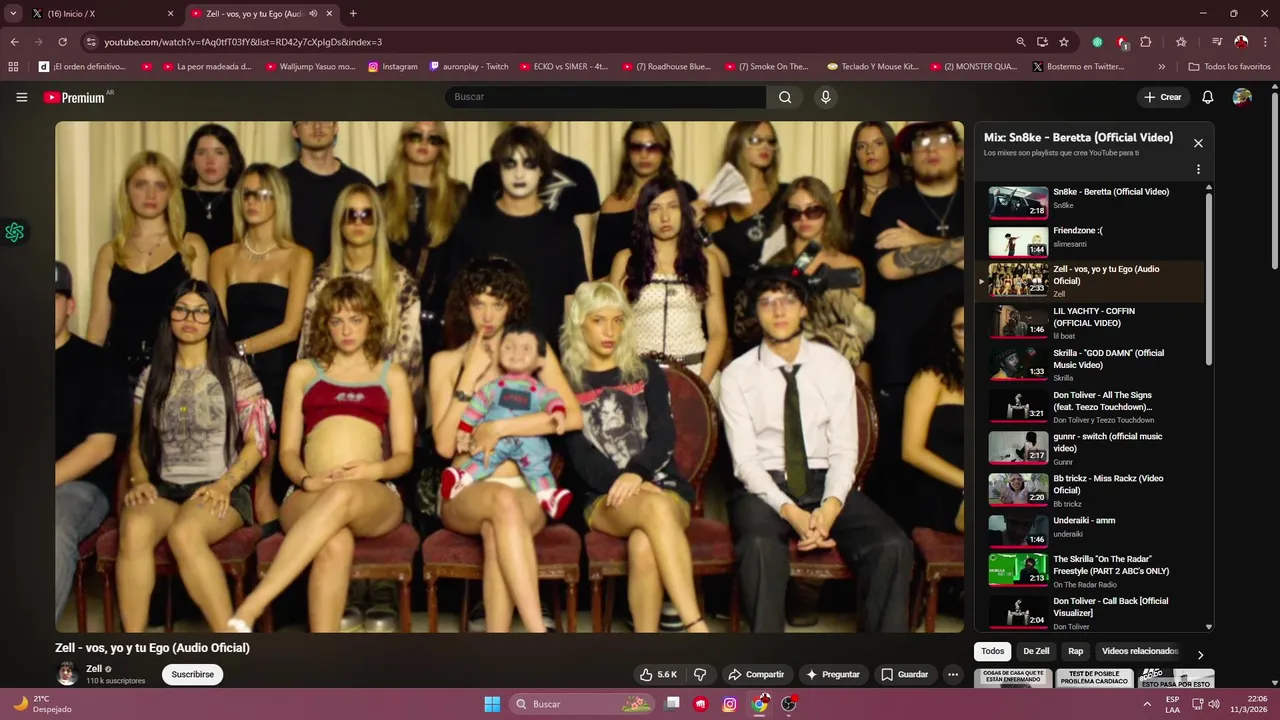Show more bookmarks with the chevron
Image resolution: width=1280 pixels, height=720 pixels.
pyautogui.click(x=1161, y=67)
